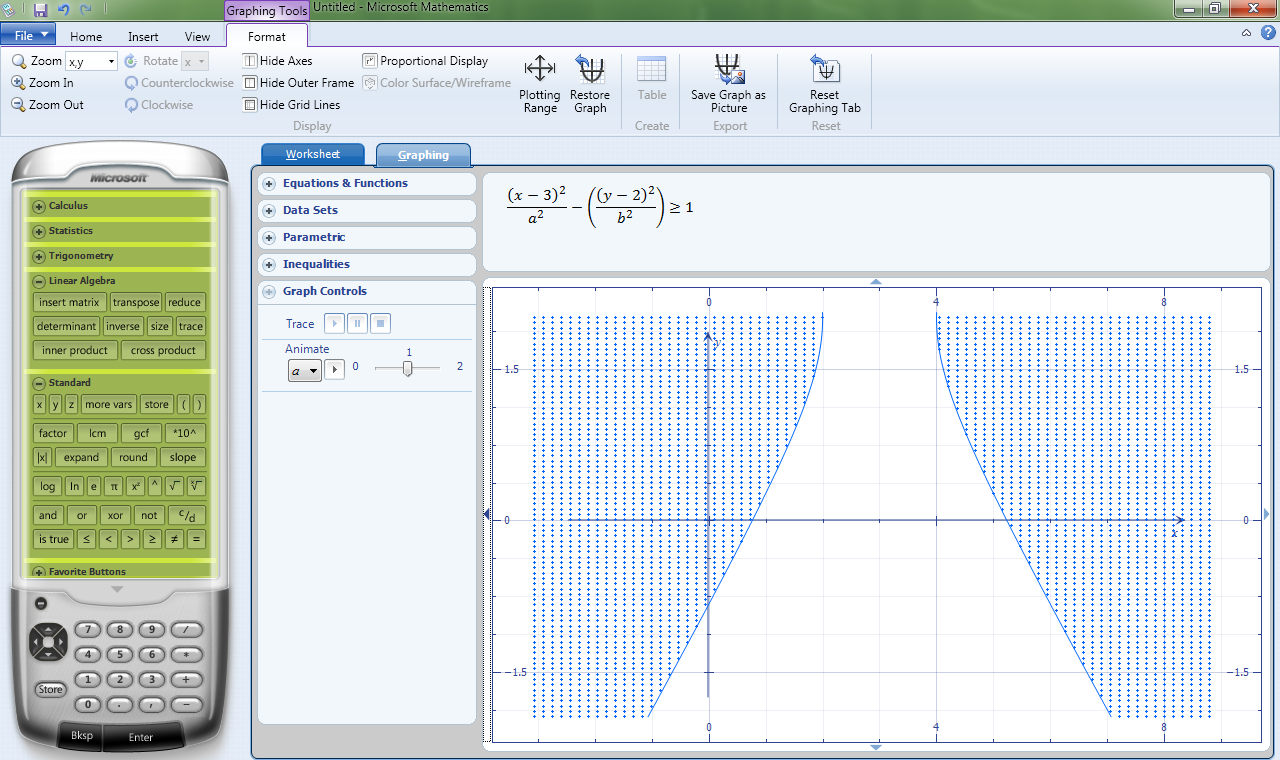Click Save Graph as Picture icon
Screen dimensions: 1280x760
(729, 70)
